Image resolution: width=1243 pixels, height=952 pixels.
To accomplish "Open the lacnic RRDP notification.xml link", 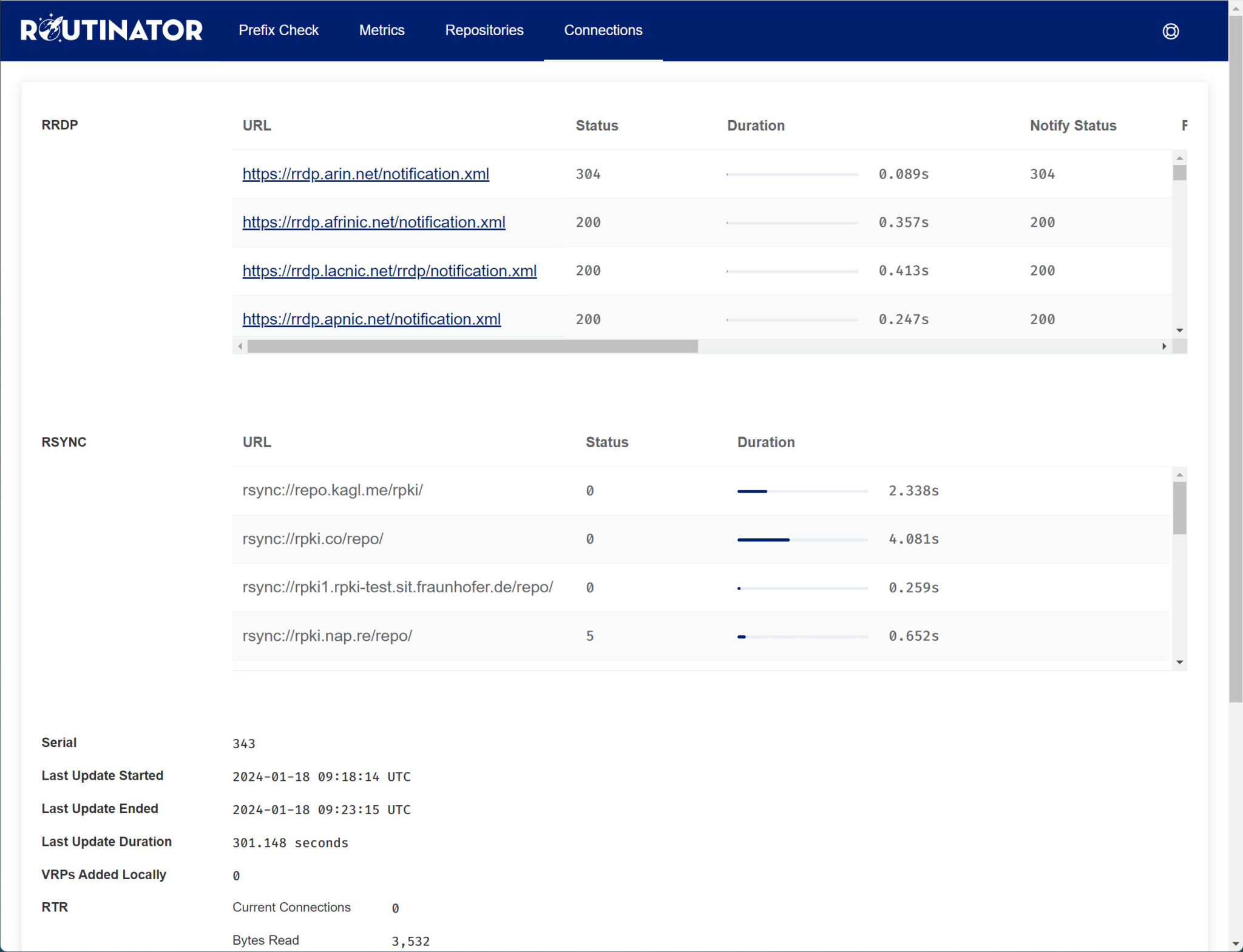I will [390, 271].
